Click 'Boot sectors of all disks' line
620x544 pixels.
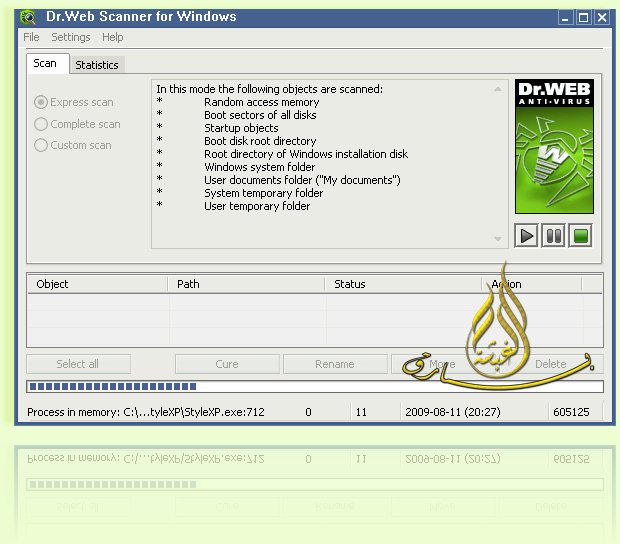[x=260, y=115]
